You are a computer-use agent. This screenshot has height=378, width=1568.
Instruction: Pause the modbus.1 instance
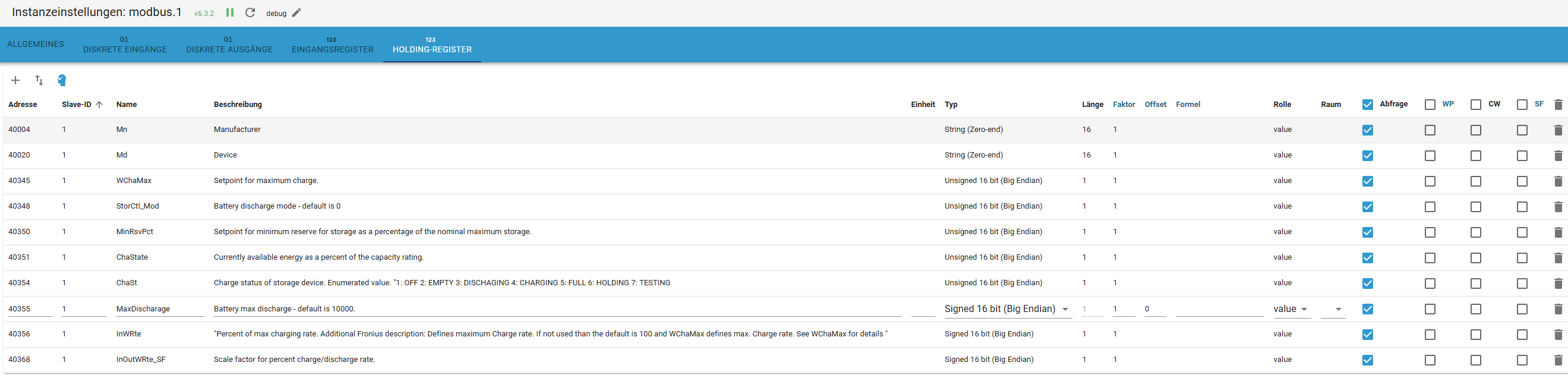(230, 13)
